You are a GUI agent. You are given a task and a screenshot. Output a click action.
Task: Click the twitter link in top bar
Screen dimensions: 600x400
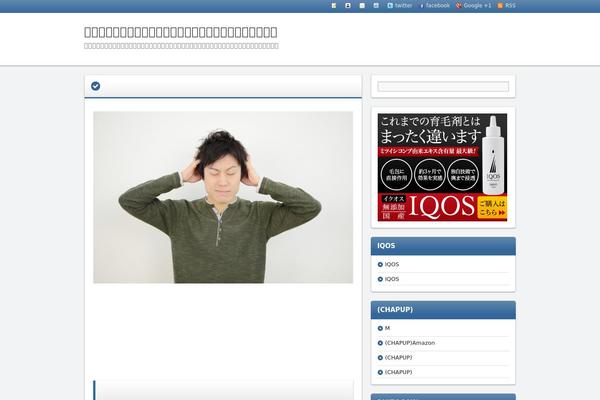coord(399,5)
